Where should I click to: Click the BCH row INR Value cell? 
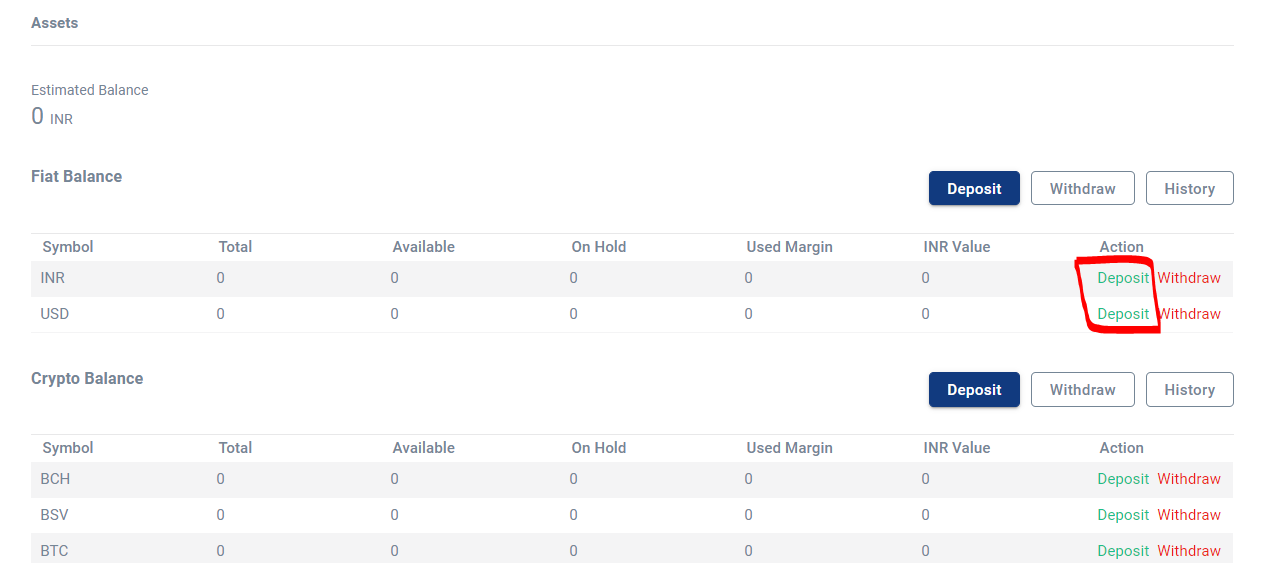926,479
